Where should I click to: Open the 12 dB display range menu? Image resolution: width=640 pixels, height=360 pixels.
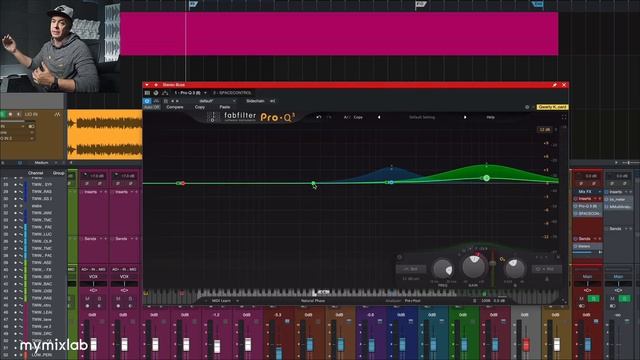[x=544, y=130]
